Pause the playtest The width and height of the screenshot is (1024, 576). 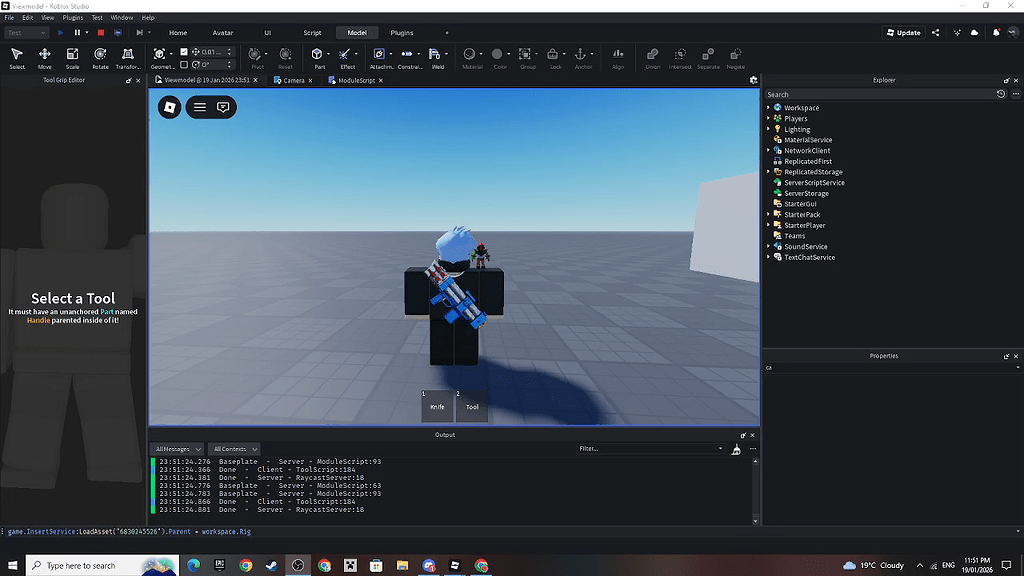[77, 33]
